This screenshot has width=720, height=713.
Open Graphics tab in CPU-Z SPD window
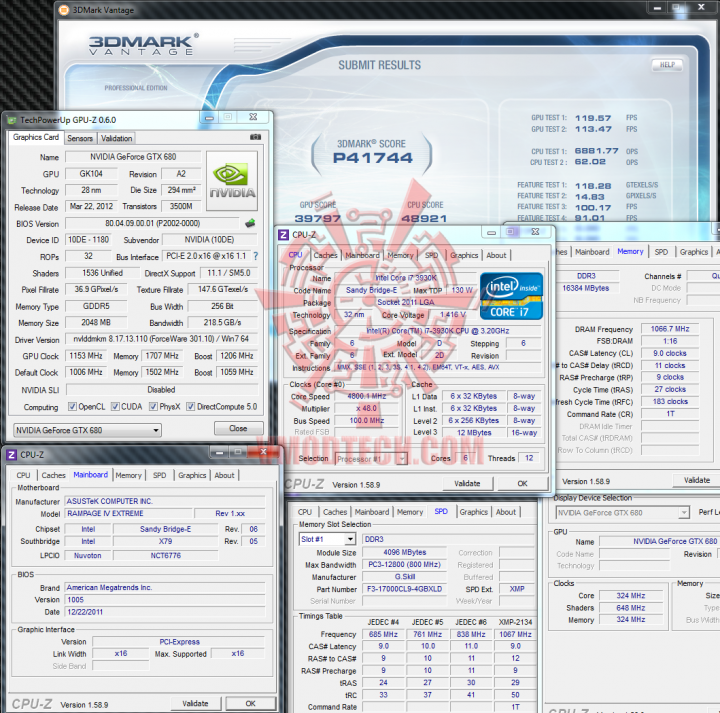click(473, 512)
